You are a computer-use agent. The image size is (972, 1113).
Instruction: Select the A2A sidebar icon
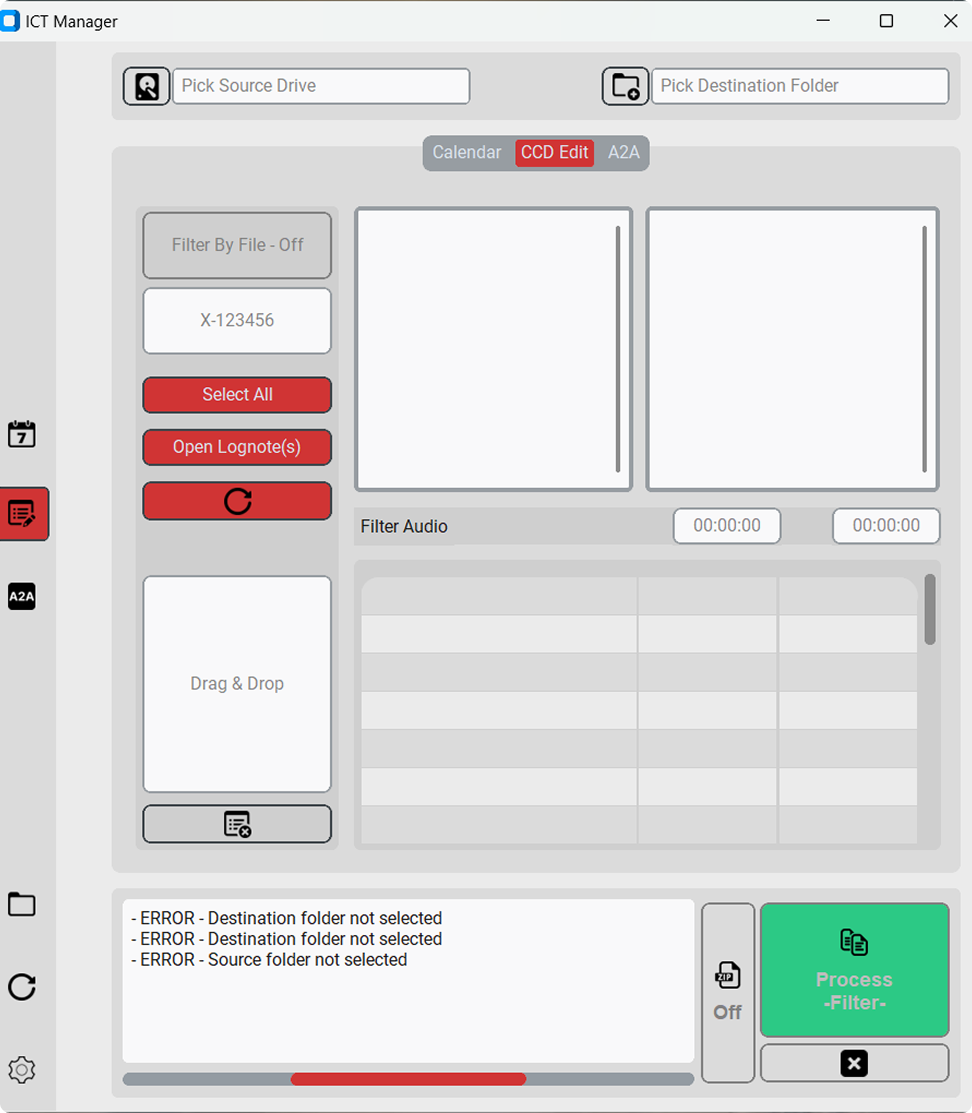(22, 596)
